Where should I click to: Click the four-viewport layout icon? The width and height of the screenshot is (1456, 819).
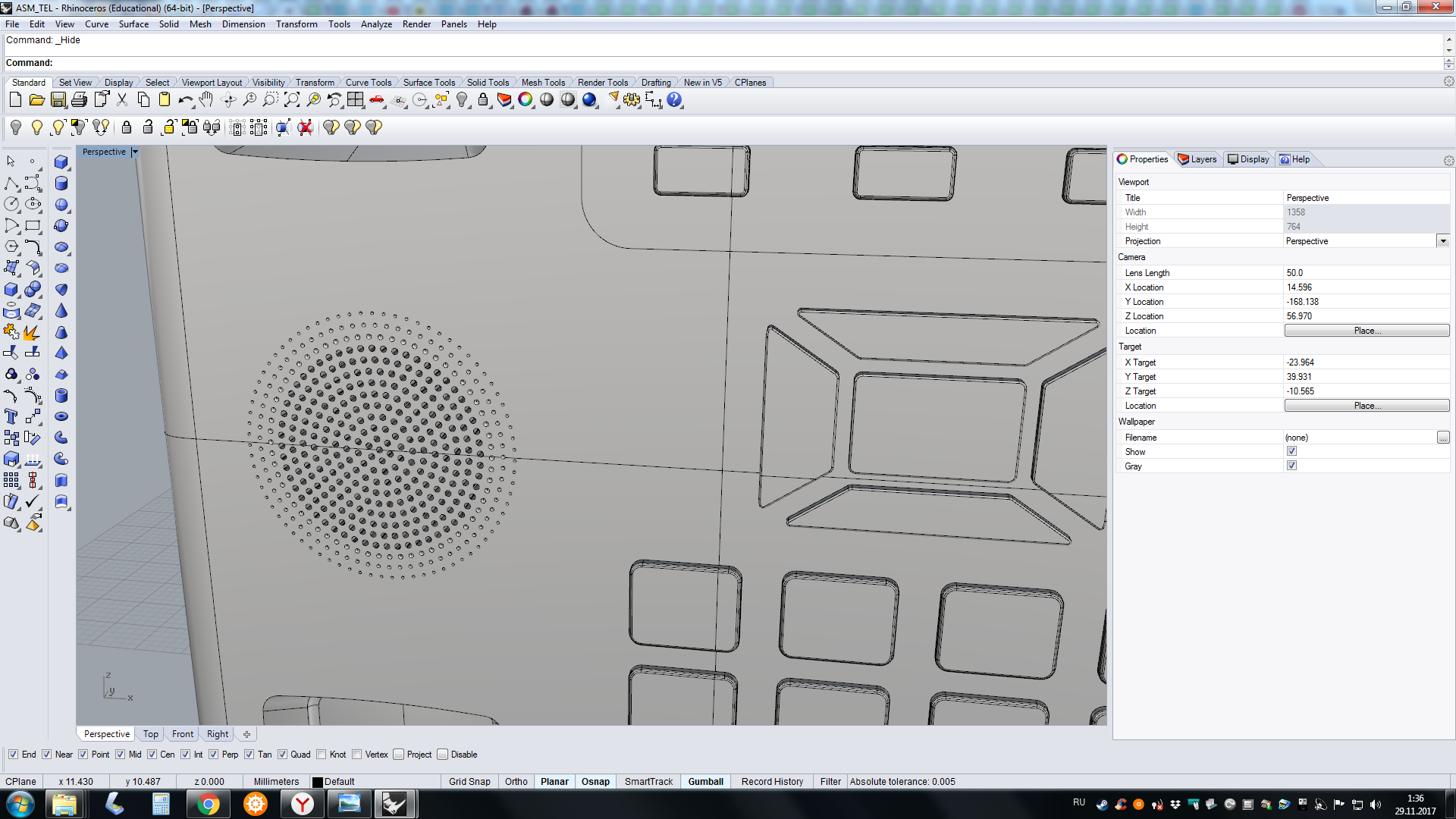[355, 100]
